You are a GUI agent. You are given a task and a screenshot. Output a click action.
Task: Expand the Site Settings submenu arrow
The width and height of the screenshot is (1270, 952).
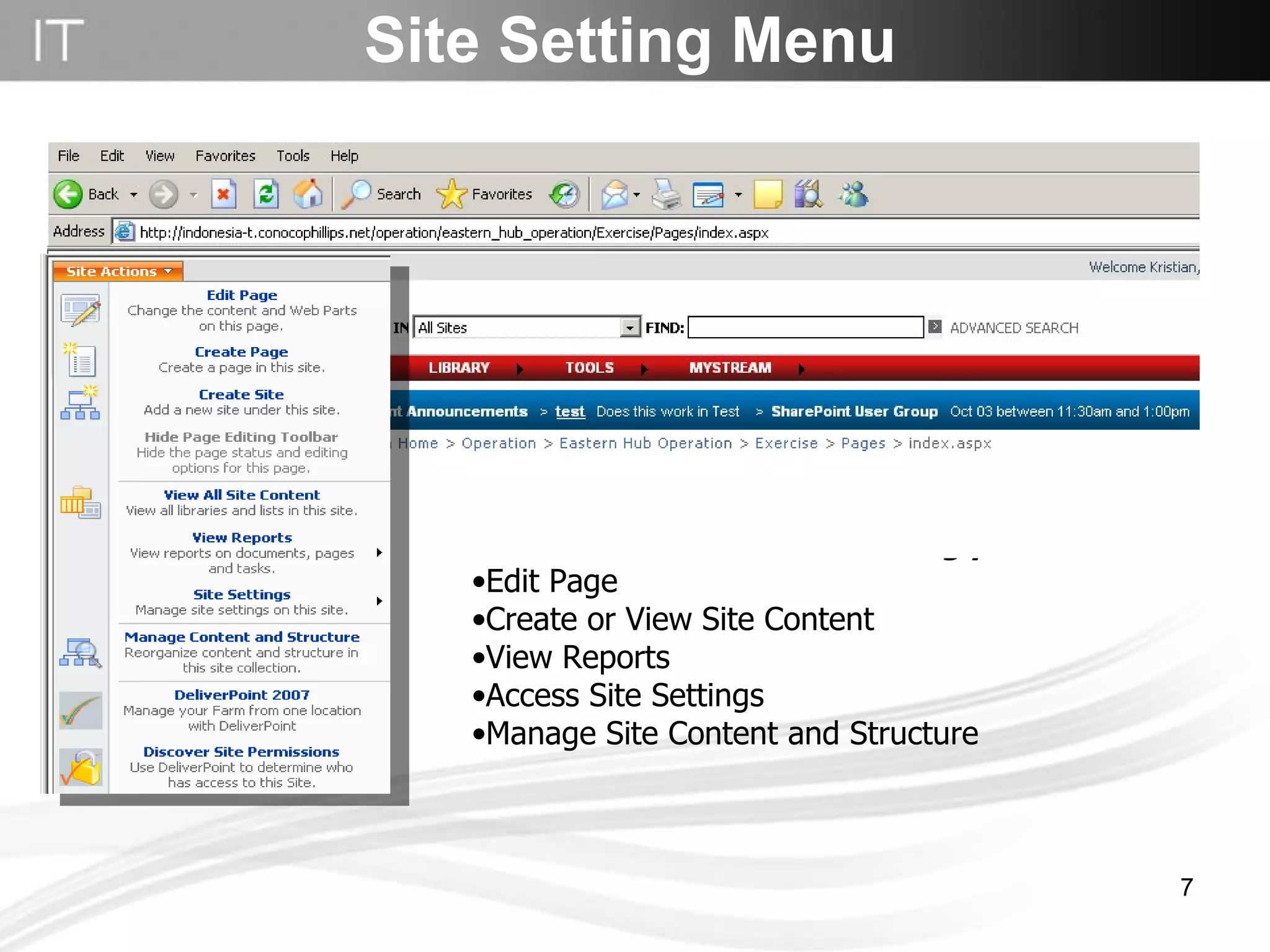click(x=379, y=601)
